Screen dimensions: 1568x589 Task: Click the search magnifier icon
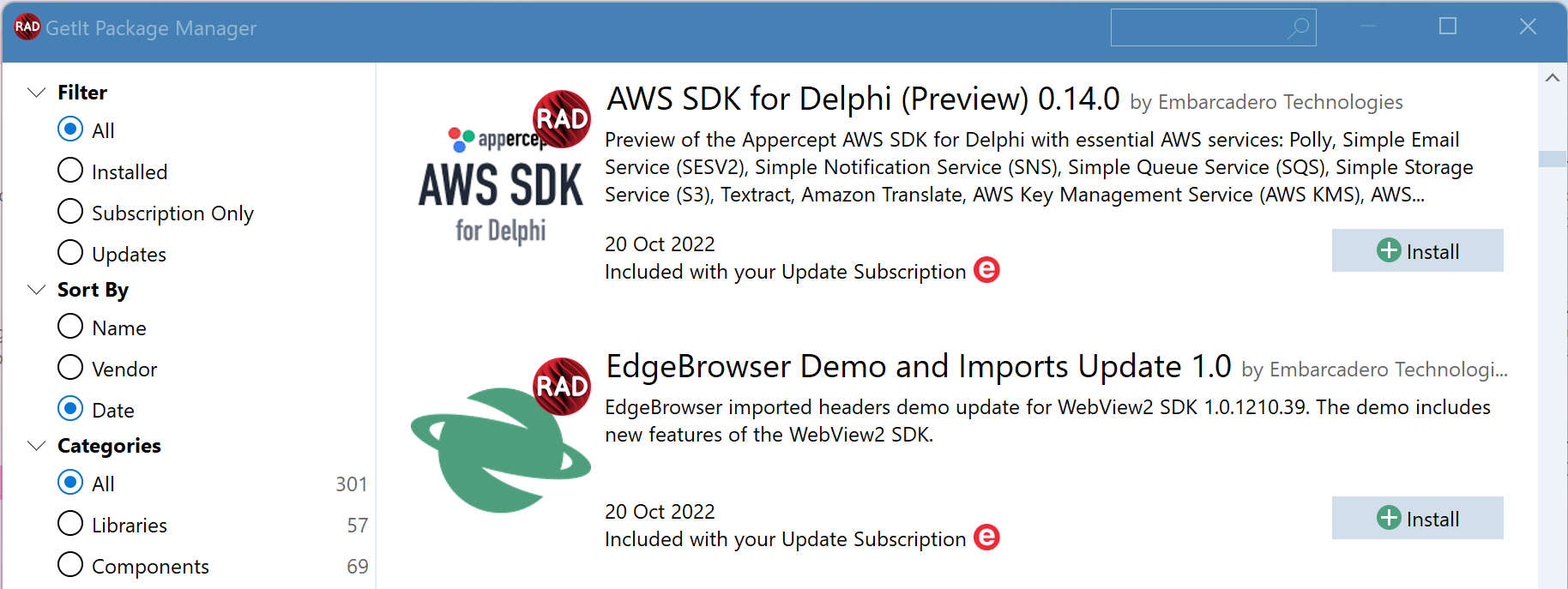click(1299, 27)
